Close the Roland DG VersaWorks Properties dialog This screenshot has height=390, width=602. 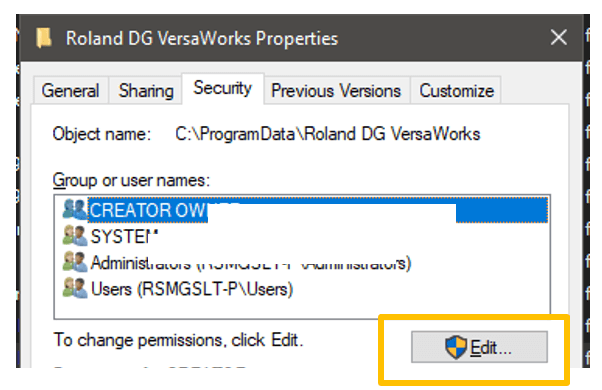point(558,38)
